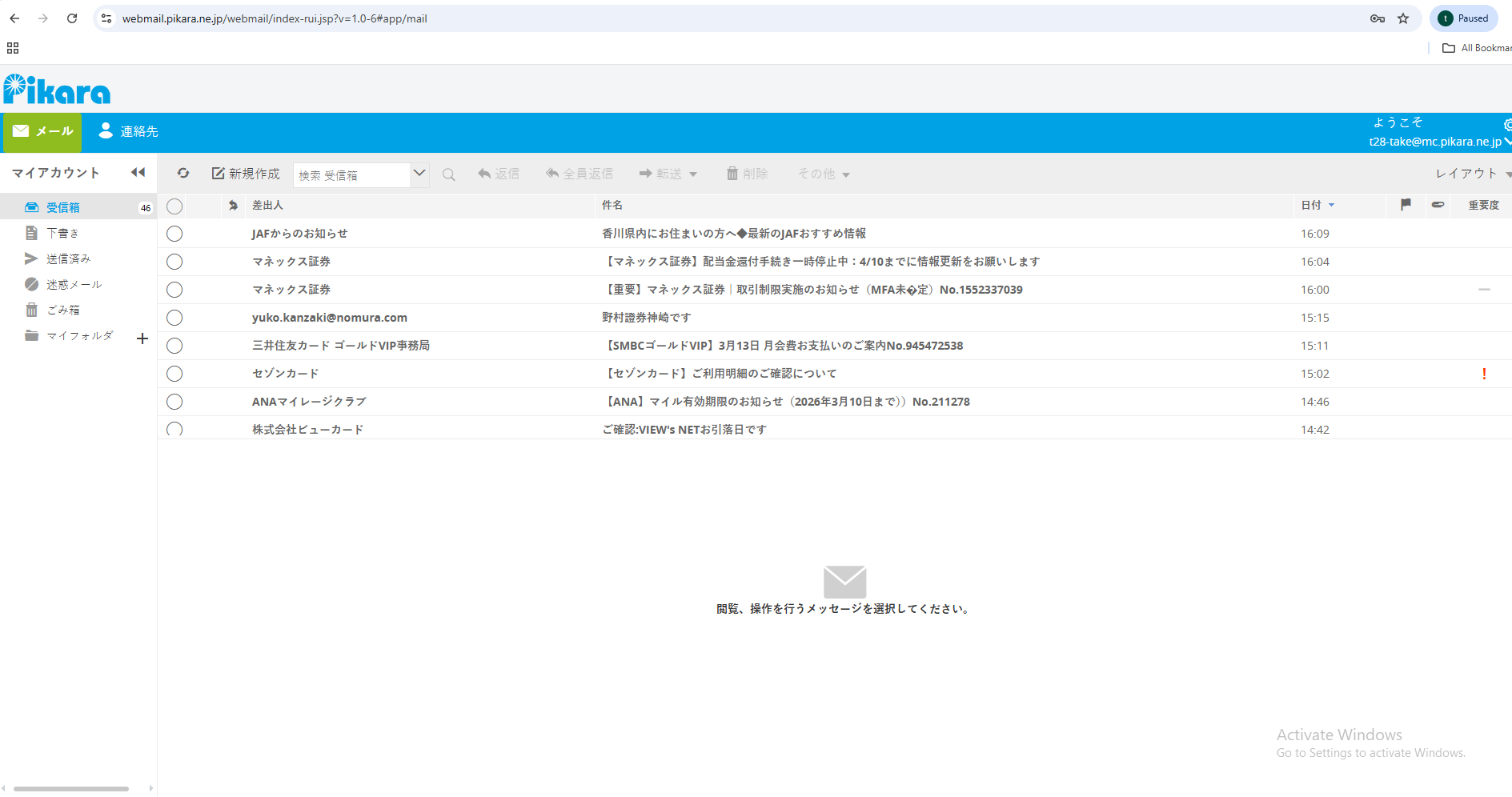Image resolution: width=1512 pixels, height=797 pixels.
Task: Sort by flag column icon
Action: pyautogui.click(x=1406, y=205)
